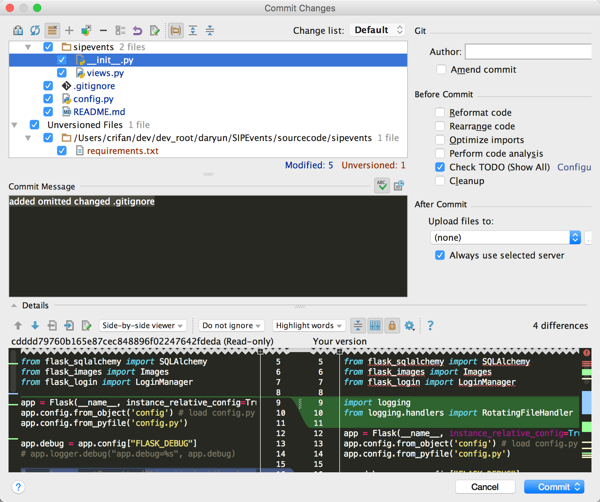This screenshot has width=600, height=502.
Task: Click the Commit button
Action: click(554, 487)
